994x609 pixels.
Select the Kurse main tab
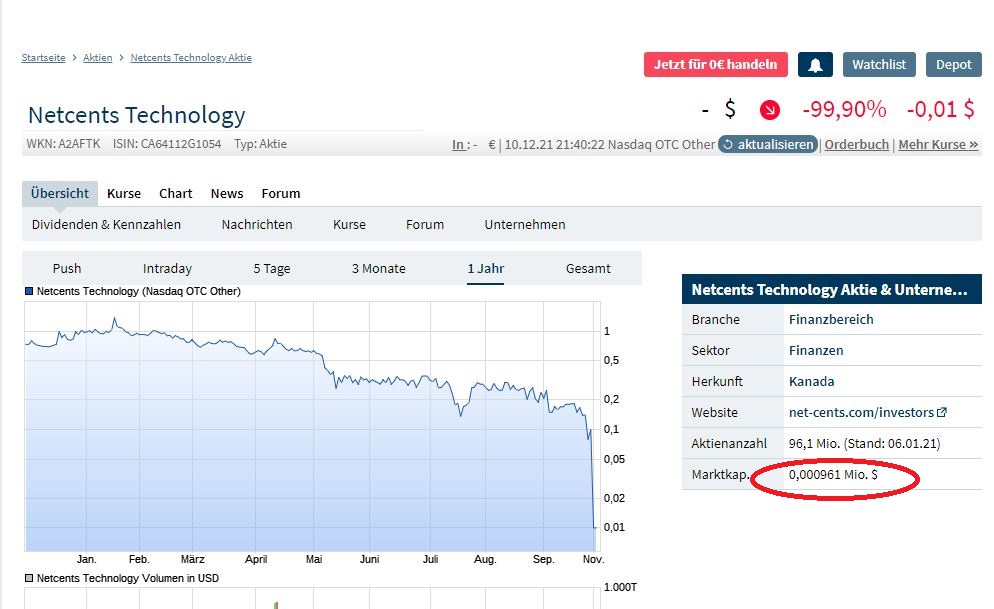(x=124, y=193)
